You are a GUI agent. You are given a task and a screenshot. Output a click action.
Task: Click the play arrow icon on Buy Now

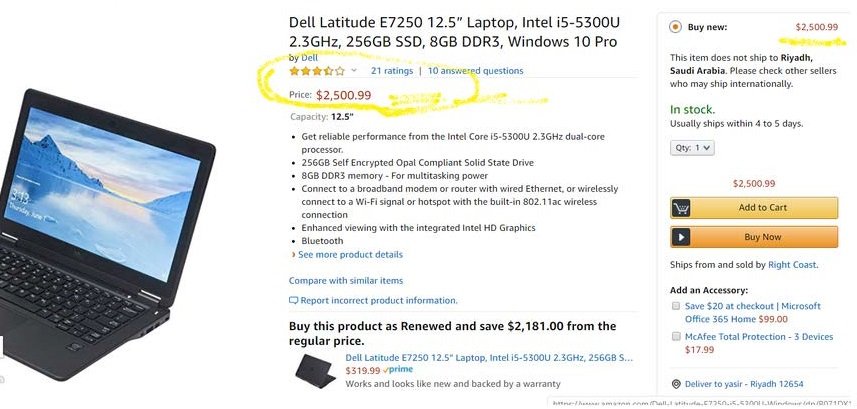pos(682,237)
